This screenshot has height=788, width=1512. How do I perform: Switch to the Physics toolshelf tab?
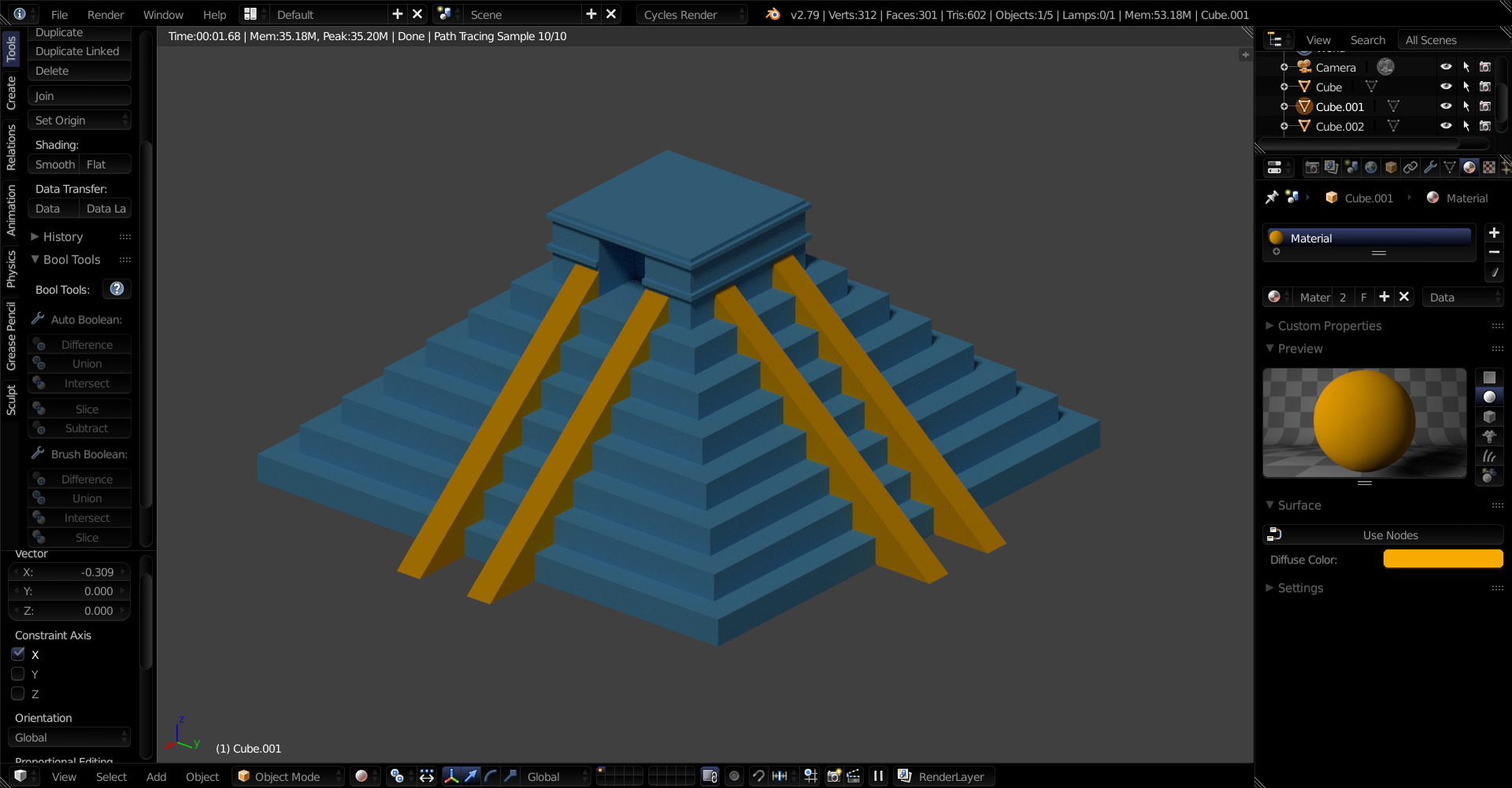tap(11, 269)
